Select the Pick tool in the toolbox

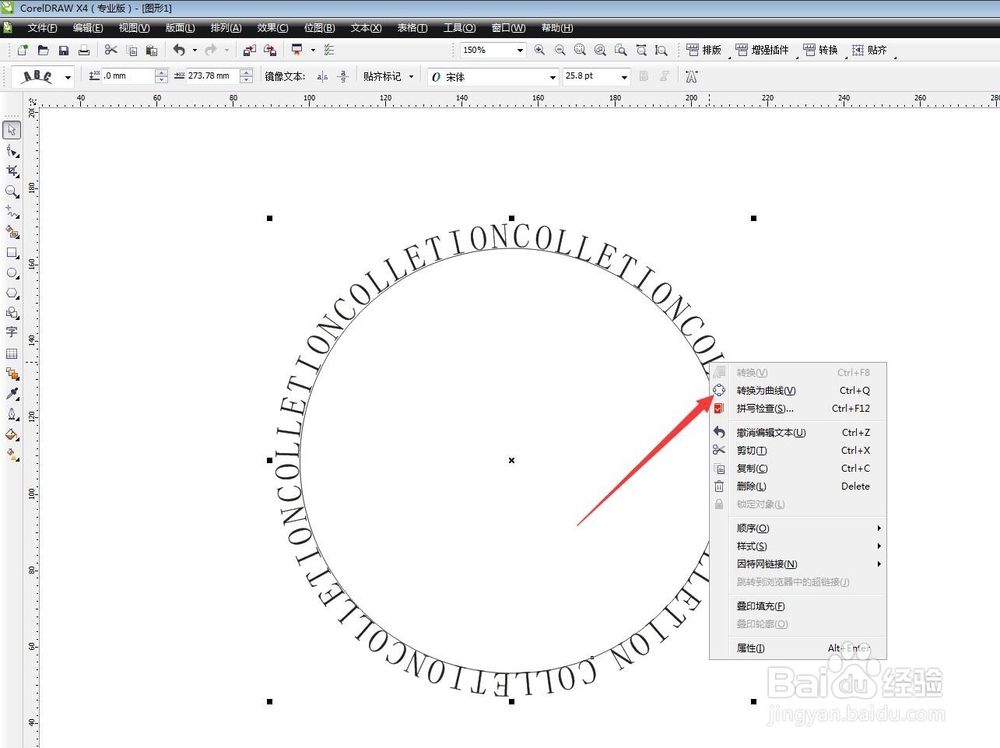pos(11,130)
